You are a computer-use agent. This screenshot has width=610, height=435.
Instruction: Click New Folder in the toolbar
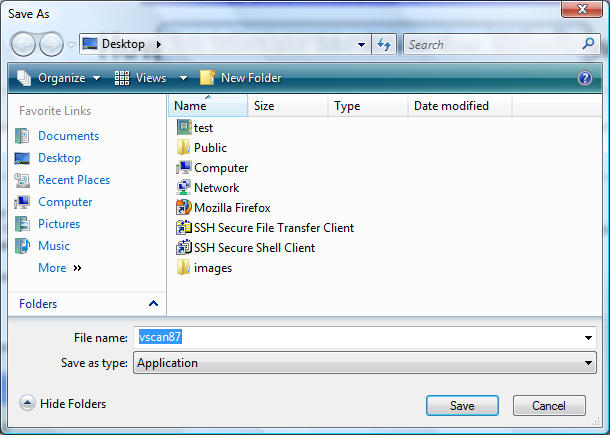(241, 78)
